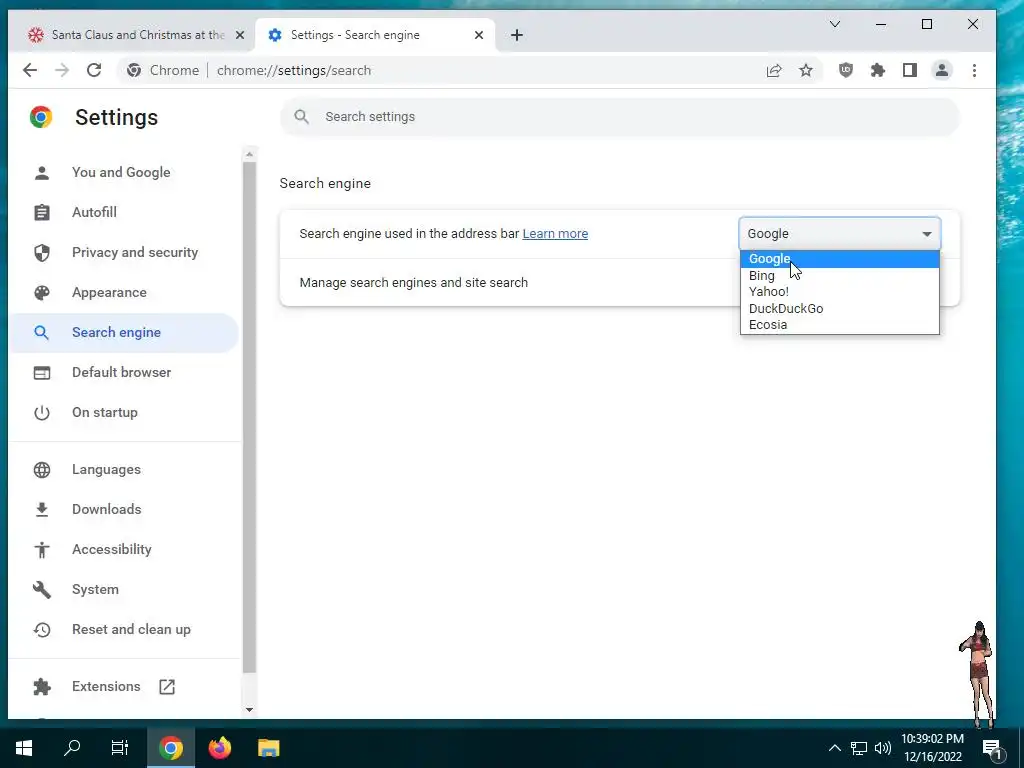Screen dimensions: 1024x768
Task: Launch Firefox from the taskbar
Action: point(219,748)
